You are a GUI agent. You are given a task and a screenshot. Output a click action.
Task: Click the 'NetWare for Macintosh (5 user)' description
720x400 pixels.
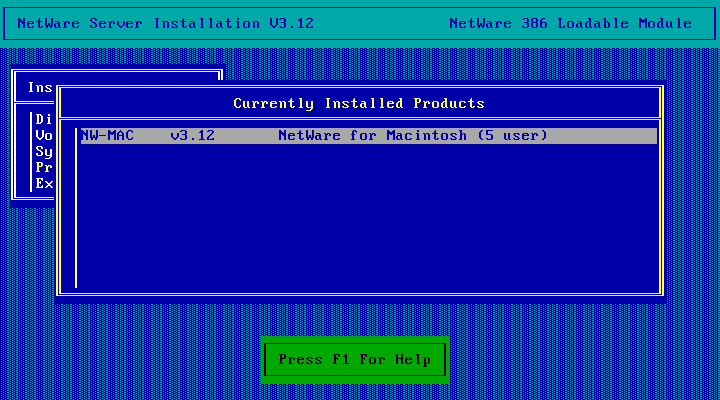(x=413, y=136)
